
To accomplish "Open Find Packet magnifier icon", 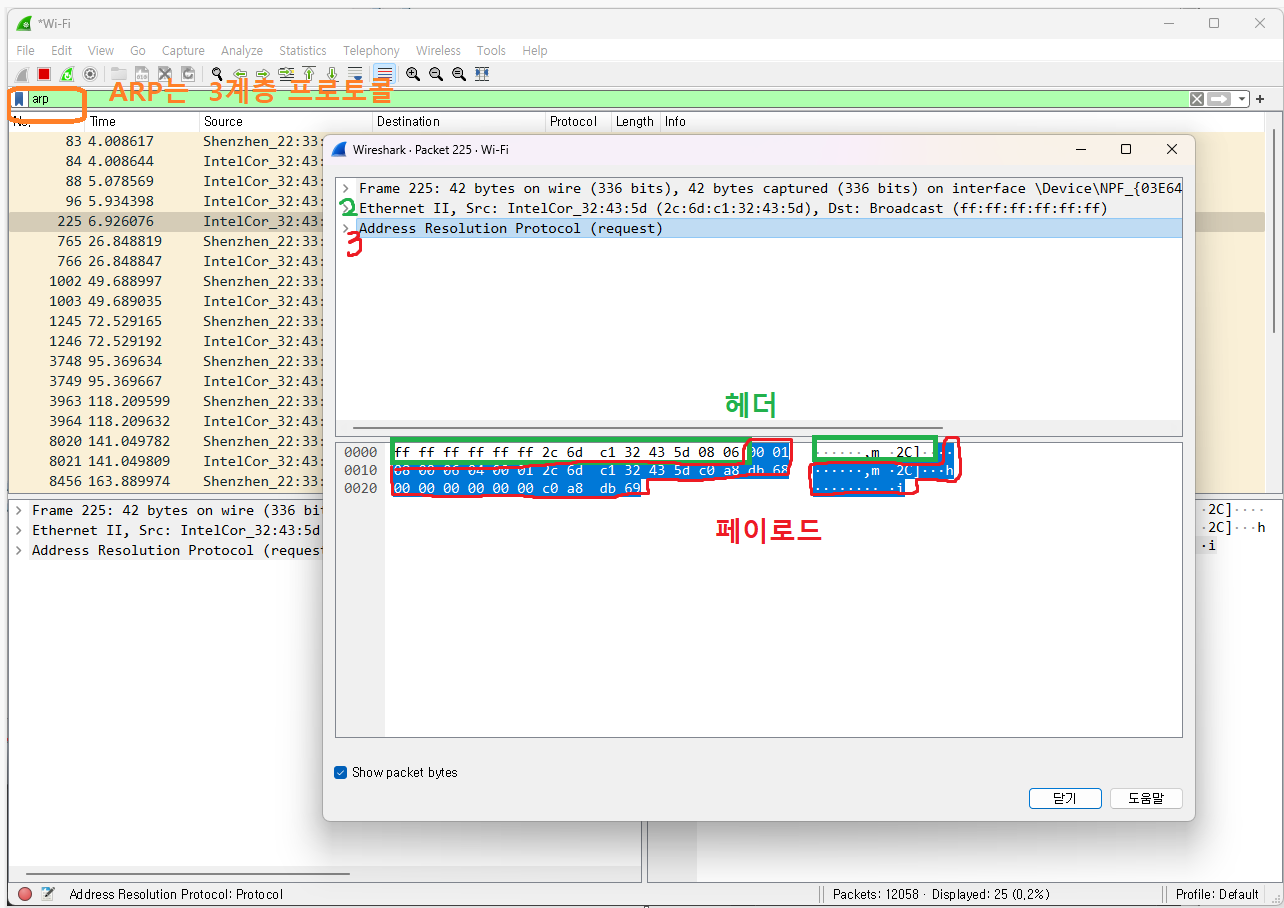I will click(217, 74).
